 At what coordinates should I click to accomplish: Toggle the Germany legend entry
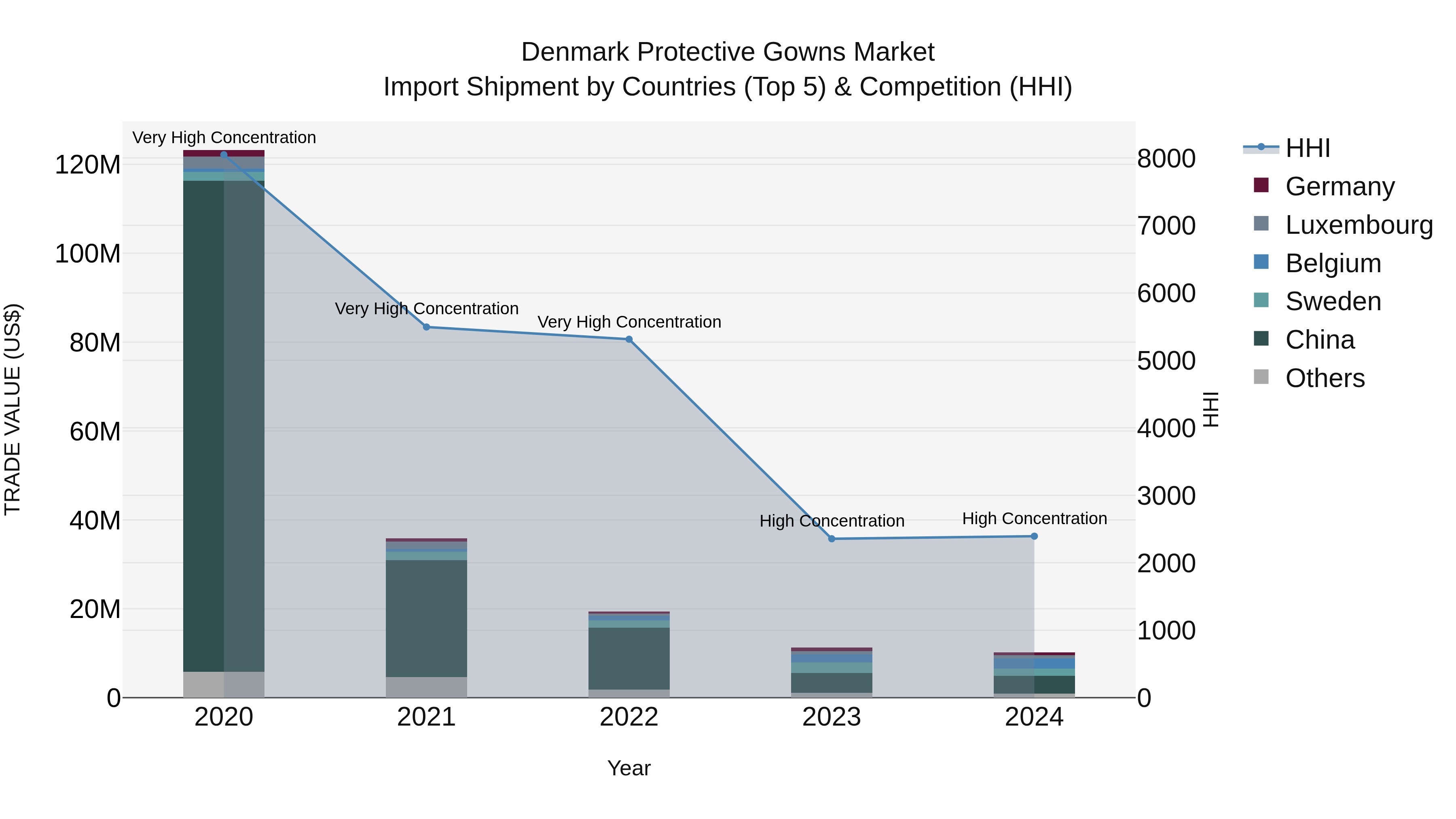(1324, 186)
